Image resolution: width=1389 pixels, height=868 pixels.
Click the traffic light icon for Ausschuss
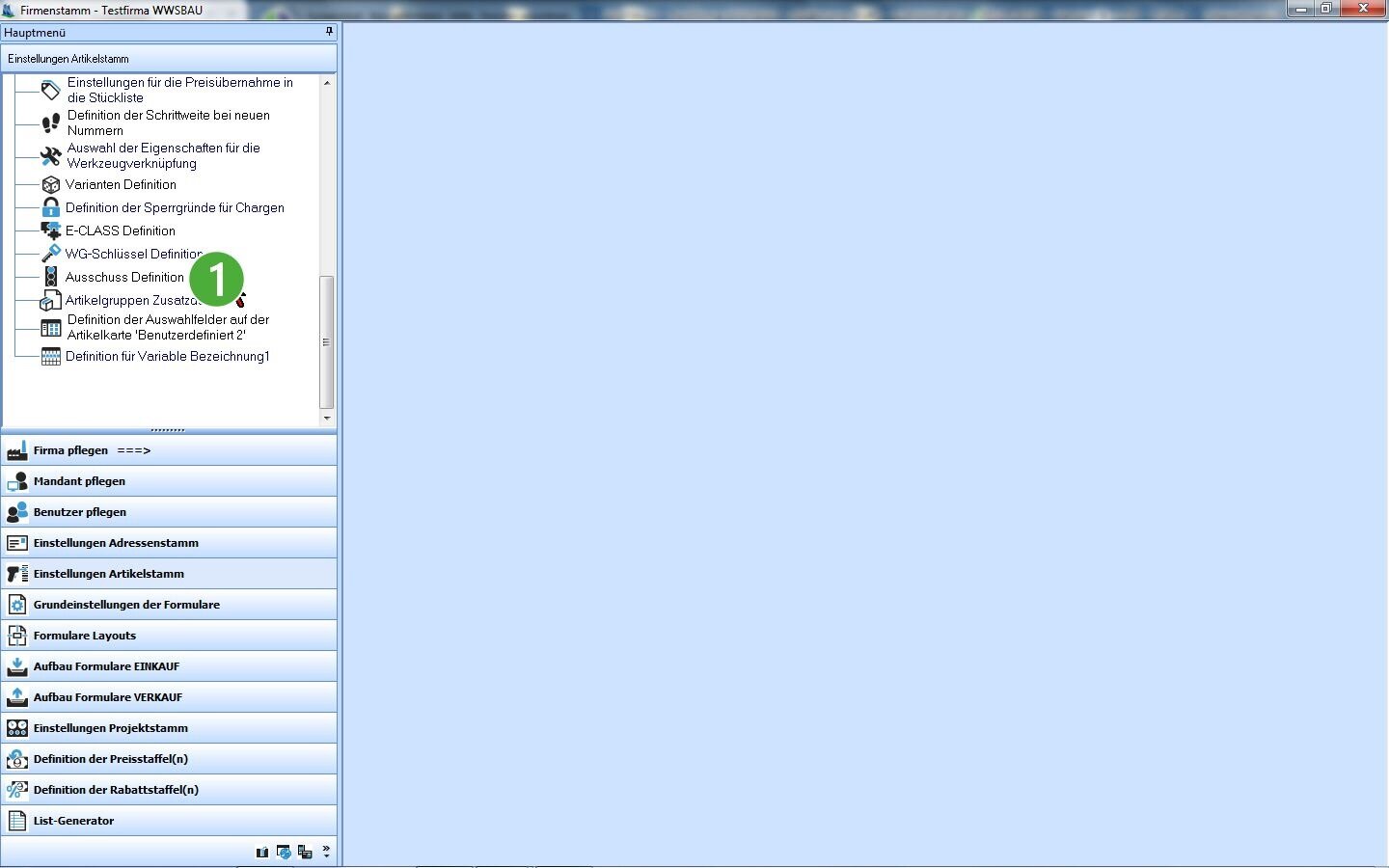pos(51,277)
